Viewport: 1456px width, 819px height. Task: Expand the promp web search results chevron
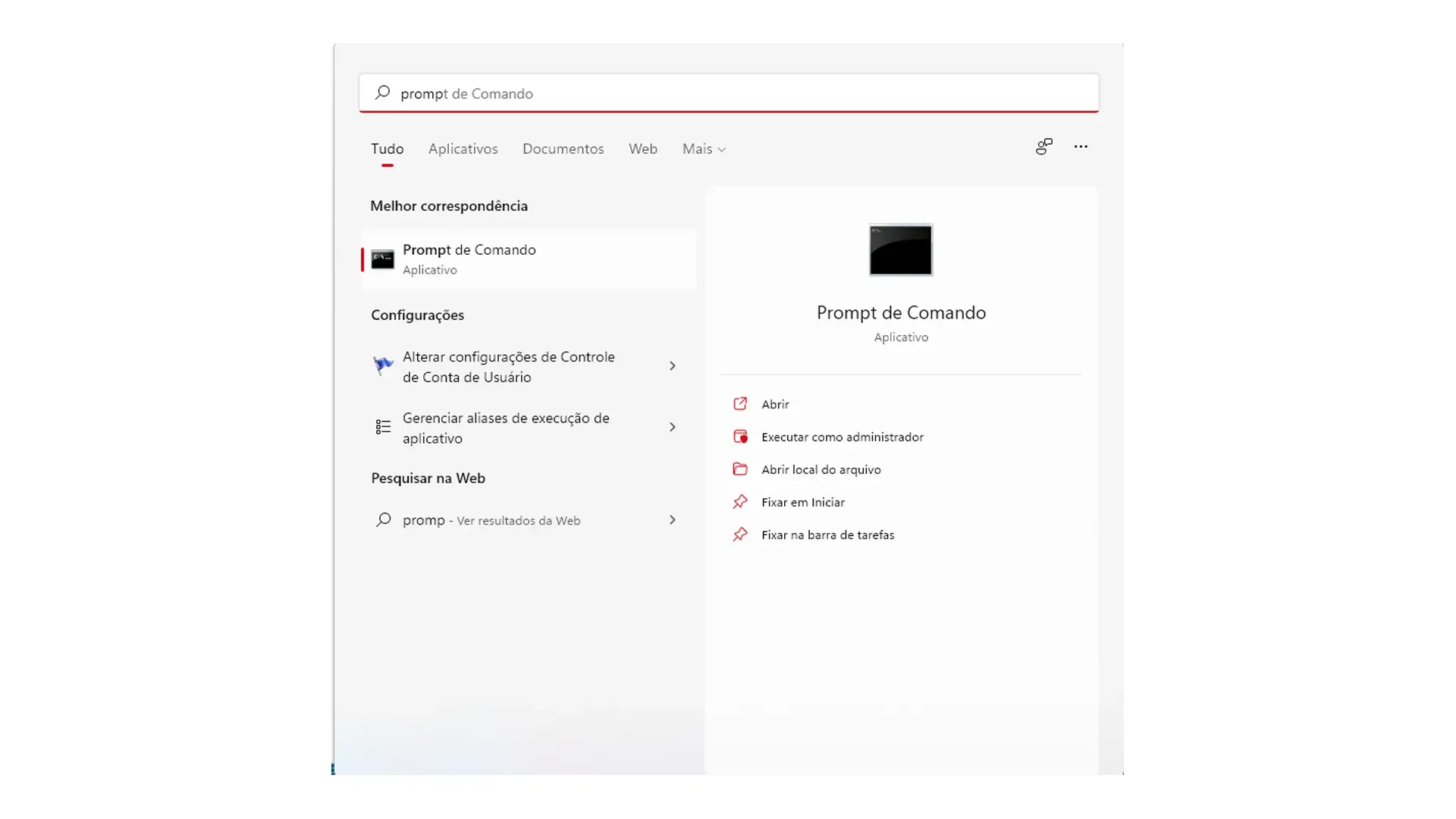pyautogui.click(x=672, y=519)
